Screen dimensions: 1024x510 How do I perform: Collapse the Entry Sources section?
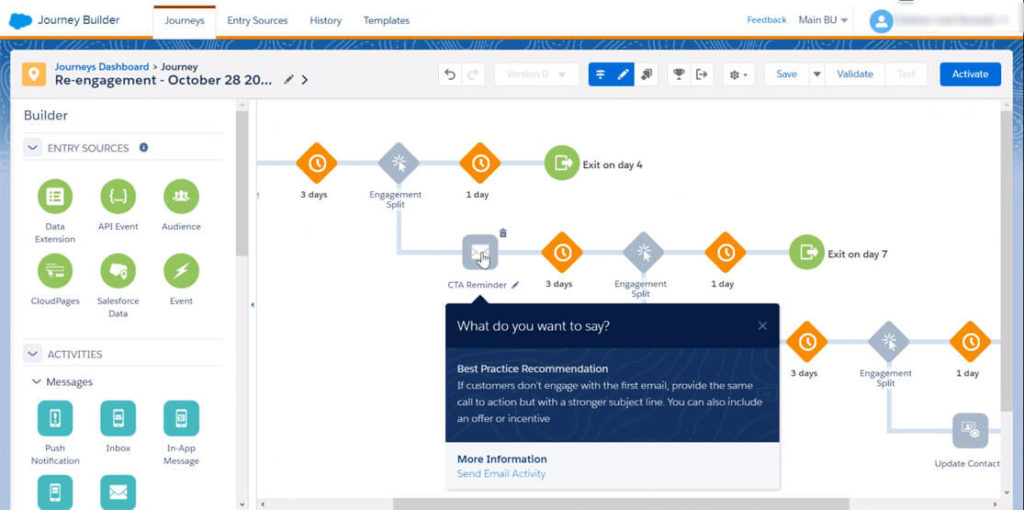32,148
